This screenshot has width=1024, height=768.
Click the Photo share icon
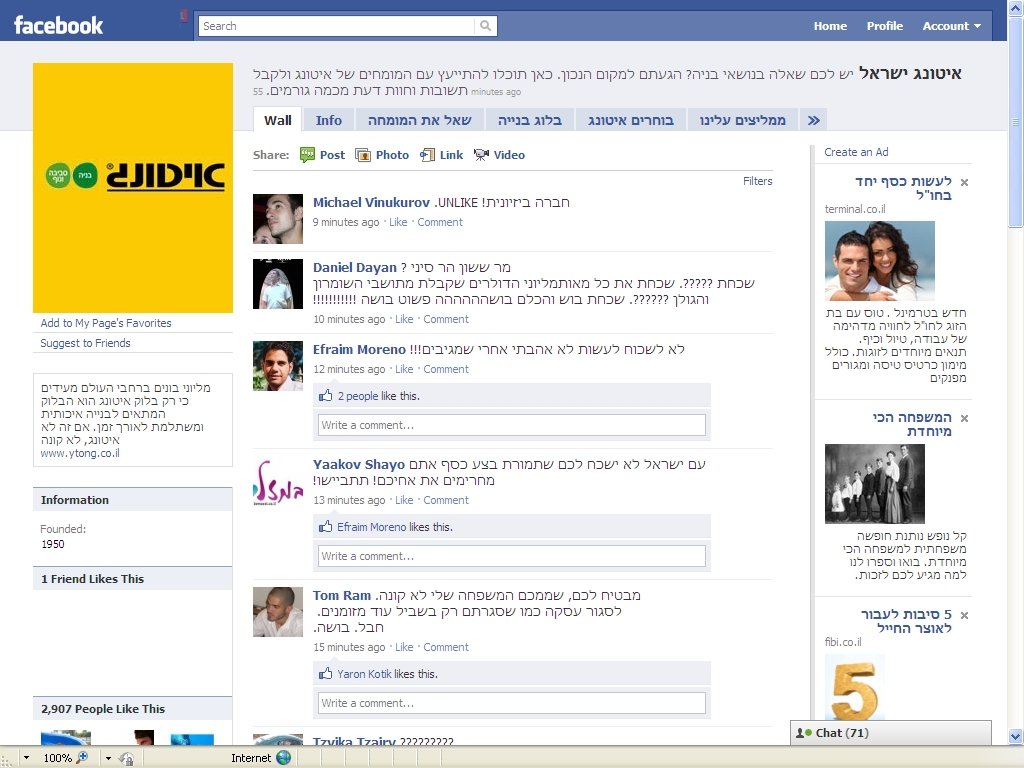click(x=364, y=155)
